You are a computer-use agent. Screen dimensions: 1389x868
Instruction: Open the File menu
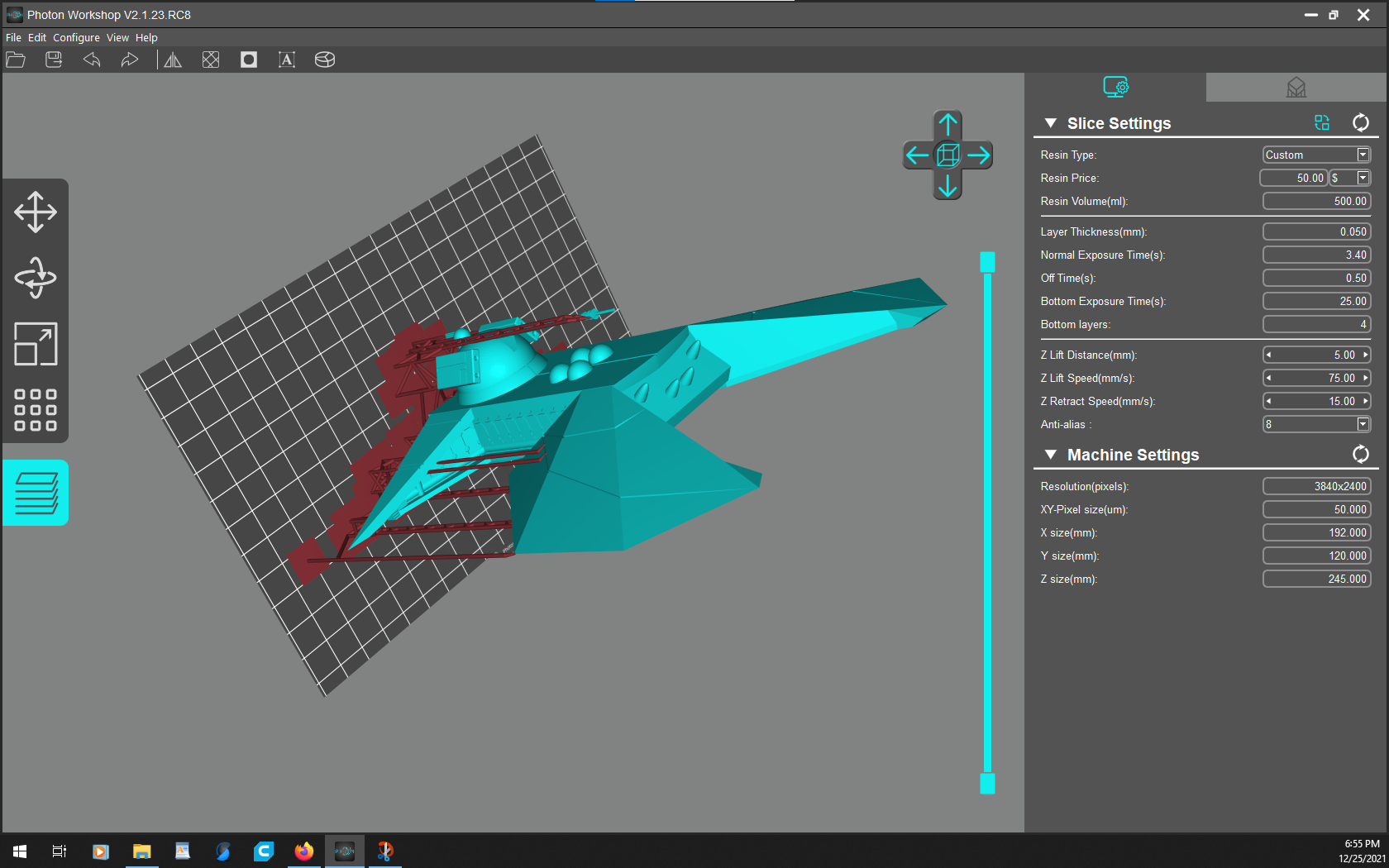(12, 37)
